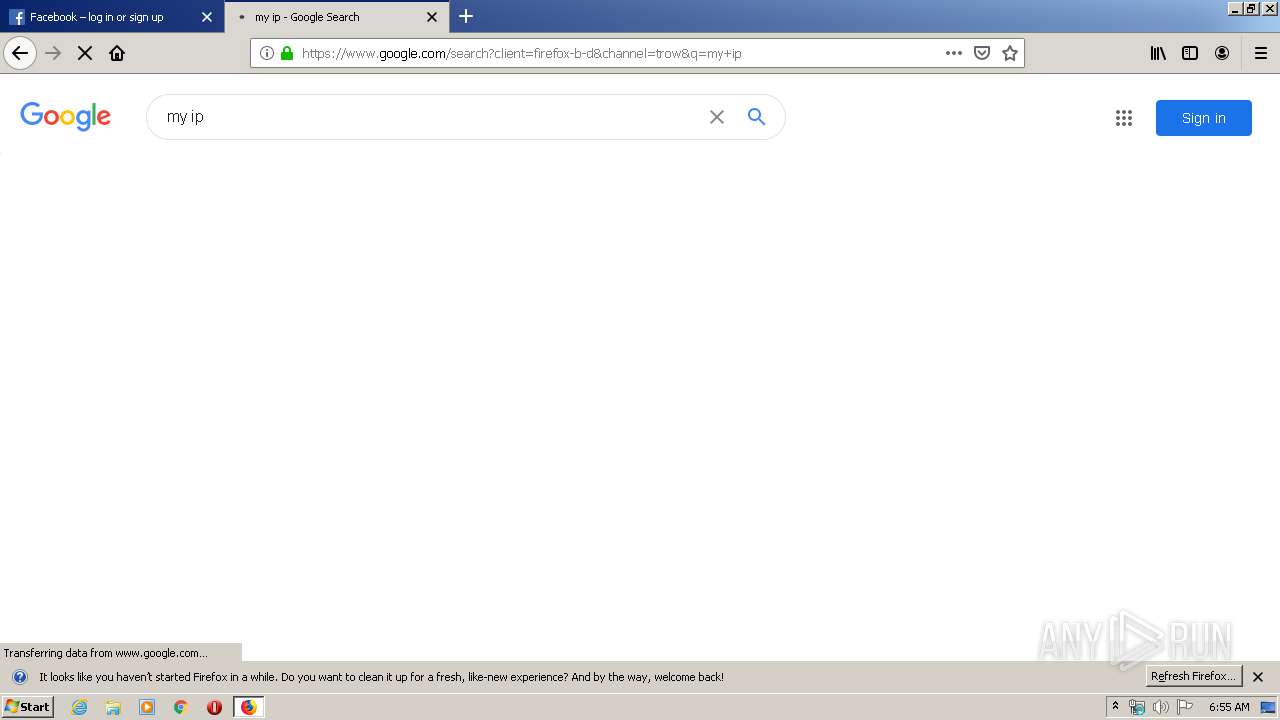Viewport: 1280px width, 720px height.
Task: Click the 6:55 AM clock
Action: coord(1229,707)
